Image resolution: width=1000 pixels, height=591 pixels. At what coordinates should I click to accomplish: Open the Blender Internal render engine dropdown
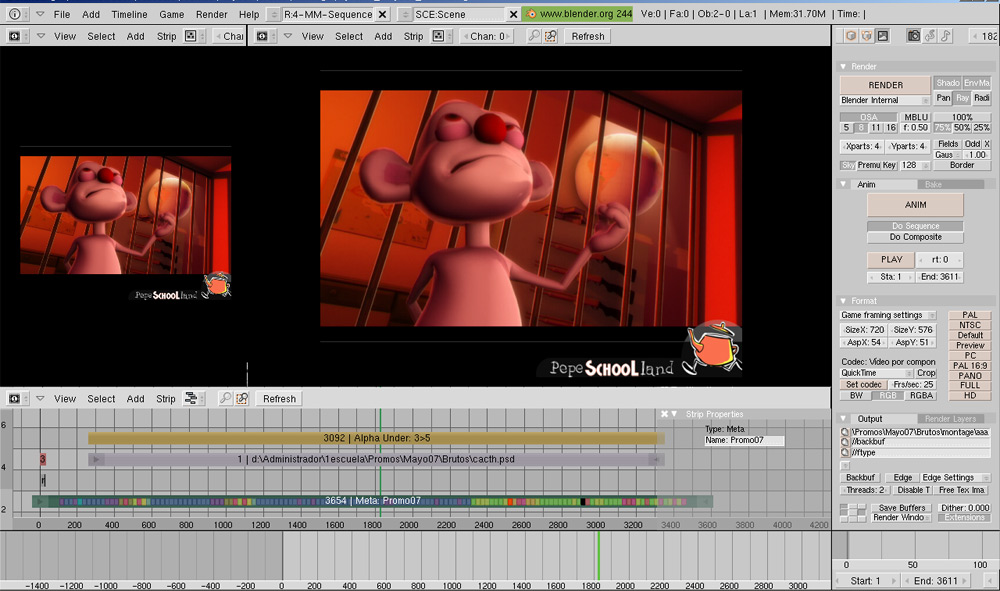885,100
